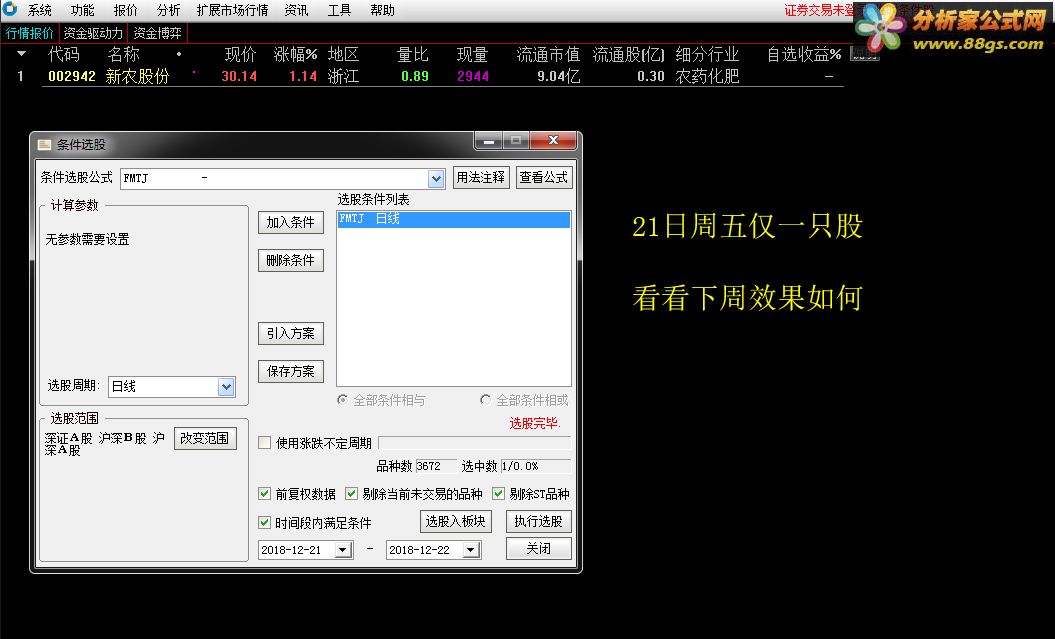Open the 工具 menu
The height and width of the screenshot is (639, 1055).
340,10
